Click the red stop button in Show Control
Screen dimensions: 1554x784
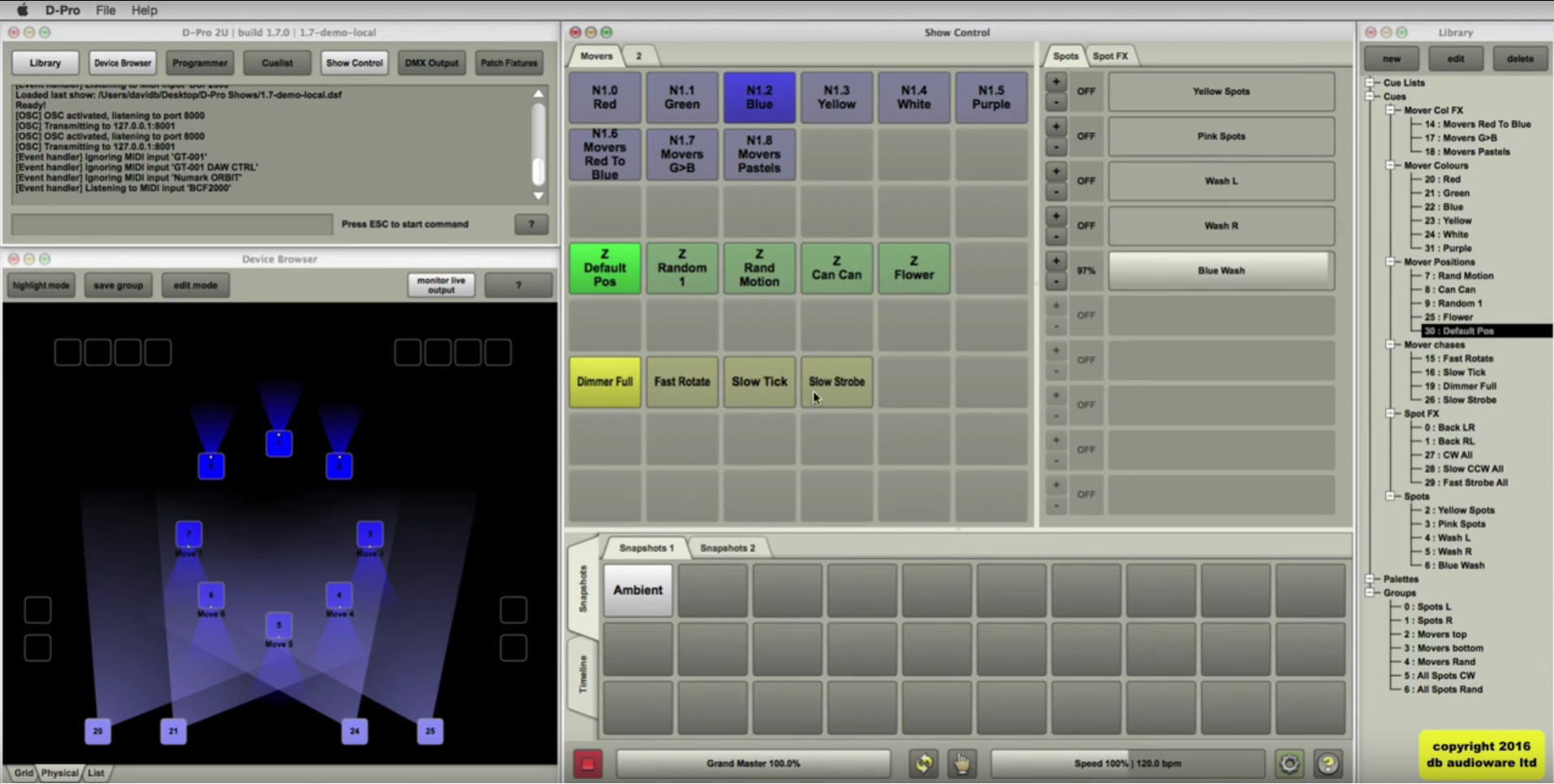click(x=587, y=764)
